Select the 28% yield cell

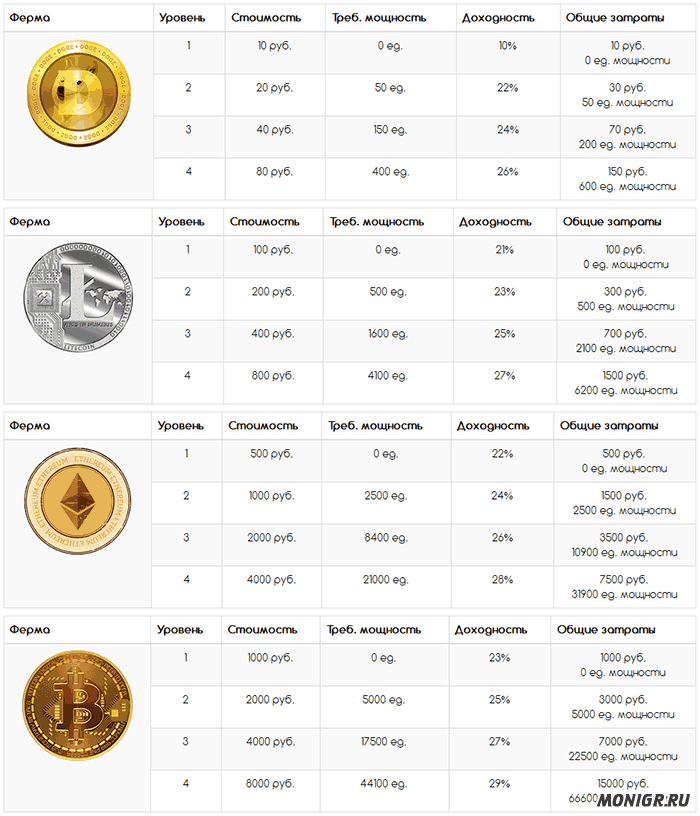click(x=502, y=580)
